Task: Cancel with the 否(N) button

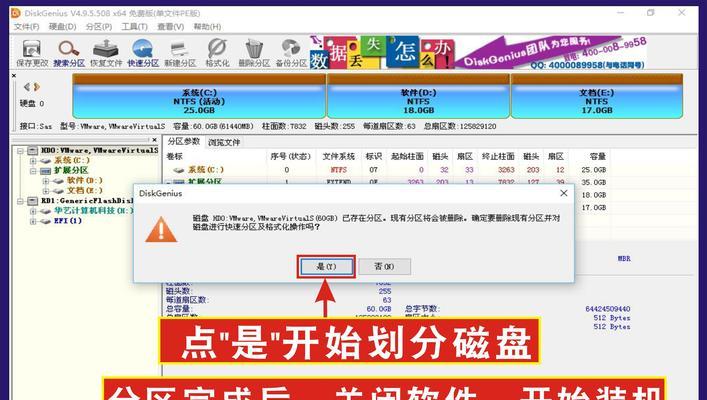Action: (385, 267)
